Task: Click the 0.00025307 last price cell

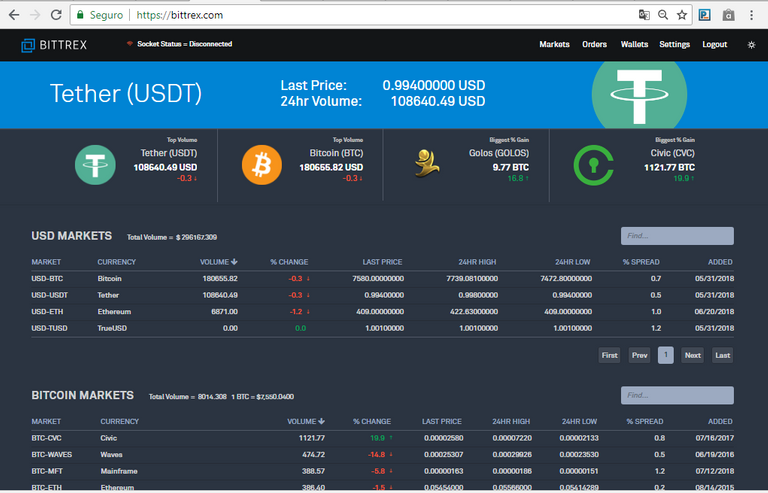Action: (443, 455)
